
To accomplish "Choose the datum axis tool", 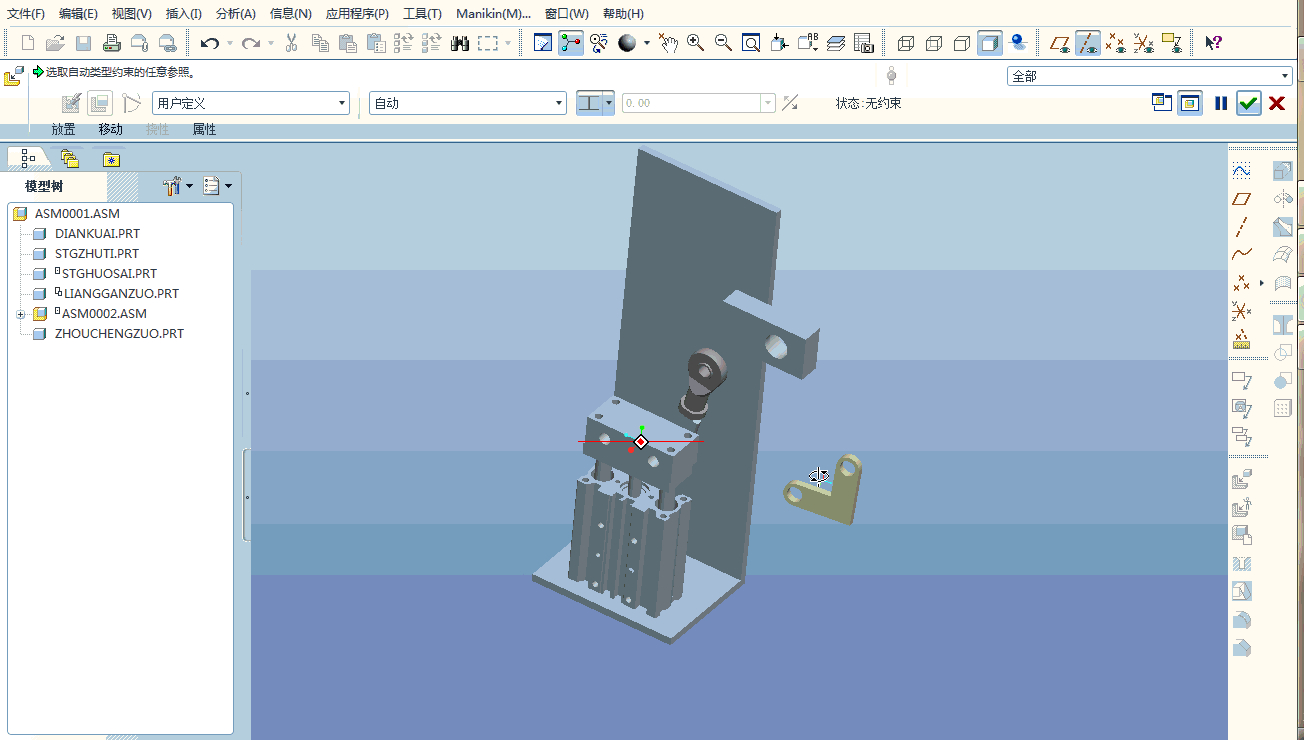I will click(1242, 227).
